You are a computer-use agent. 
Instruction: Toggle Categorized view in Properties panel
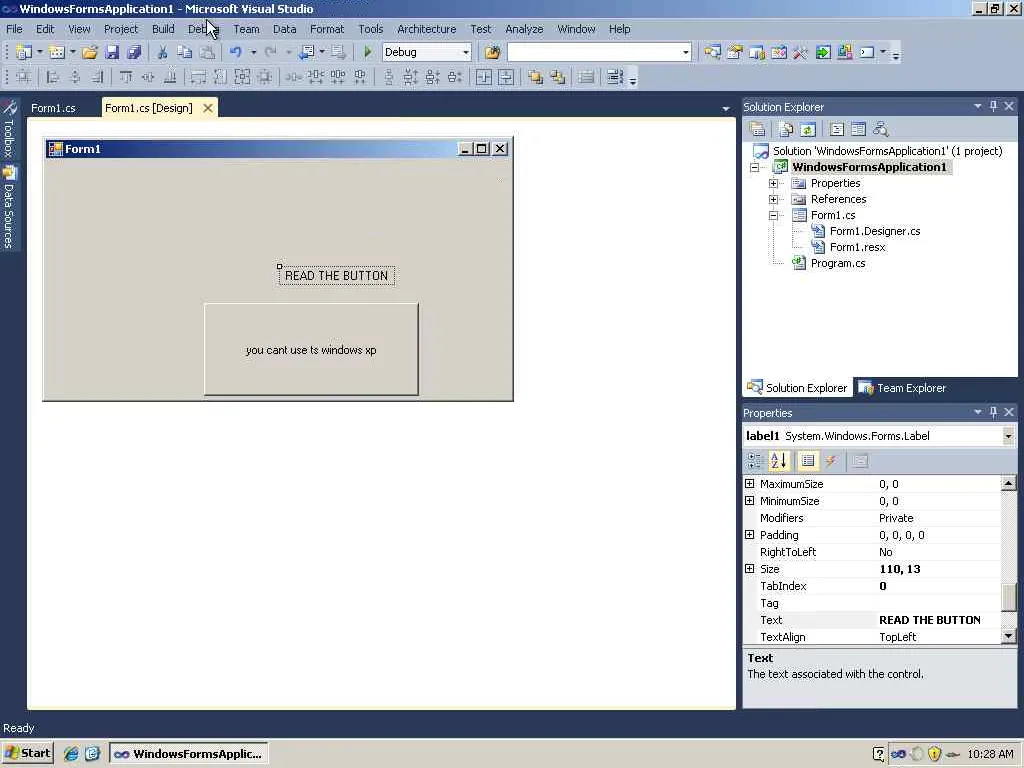pos(755,461)
